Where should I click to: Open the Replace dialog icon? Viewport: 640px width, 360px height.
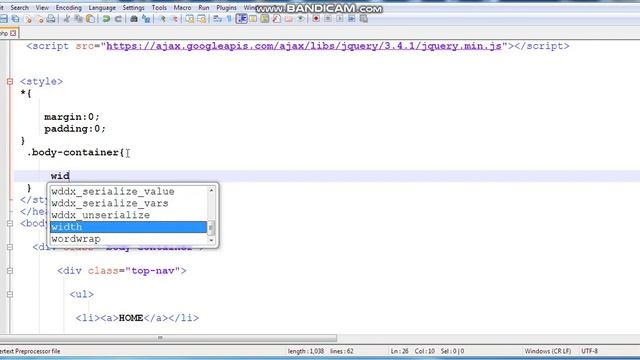click(146, 19)
